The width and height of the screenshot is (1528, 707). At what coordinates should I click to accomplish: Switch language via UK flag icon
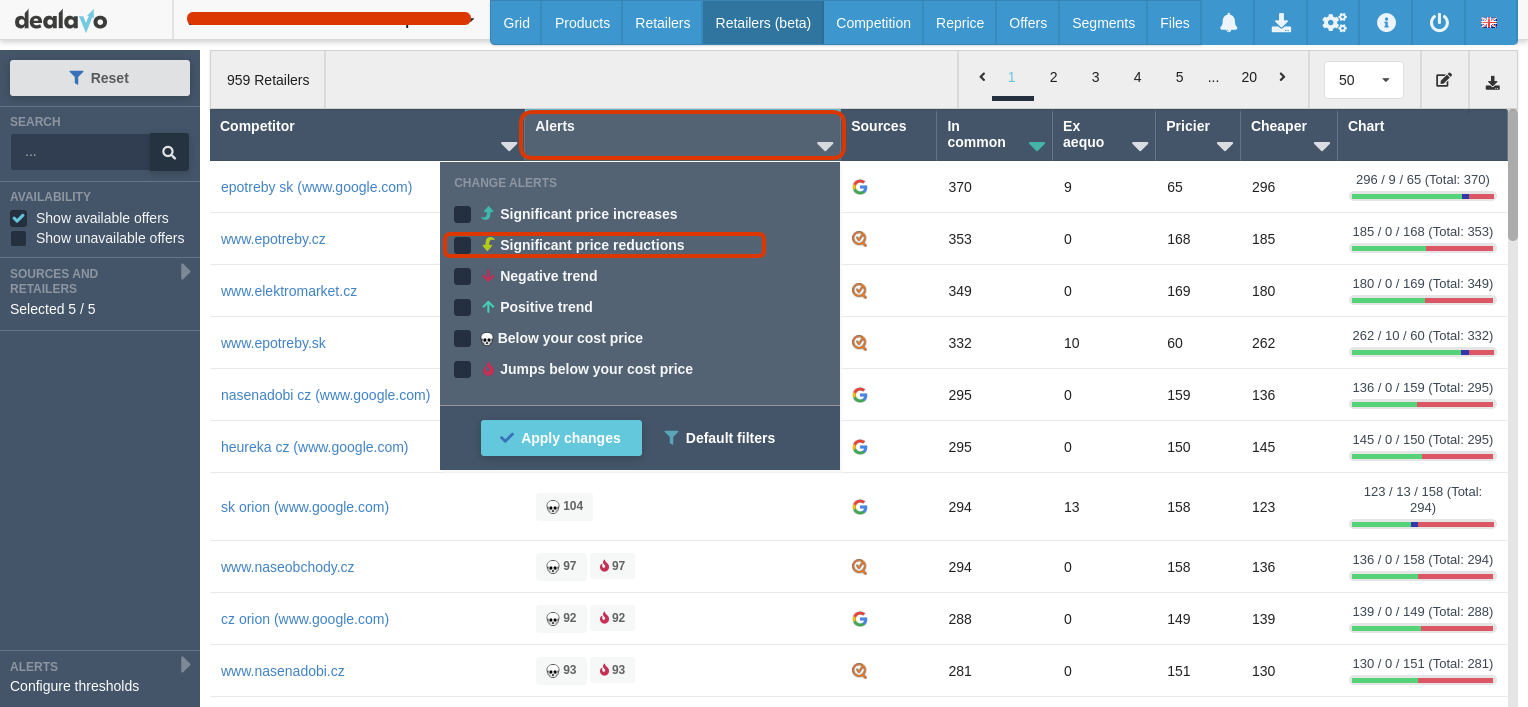coord(1489,23)
